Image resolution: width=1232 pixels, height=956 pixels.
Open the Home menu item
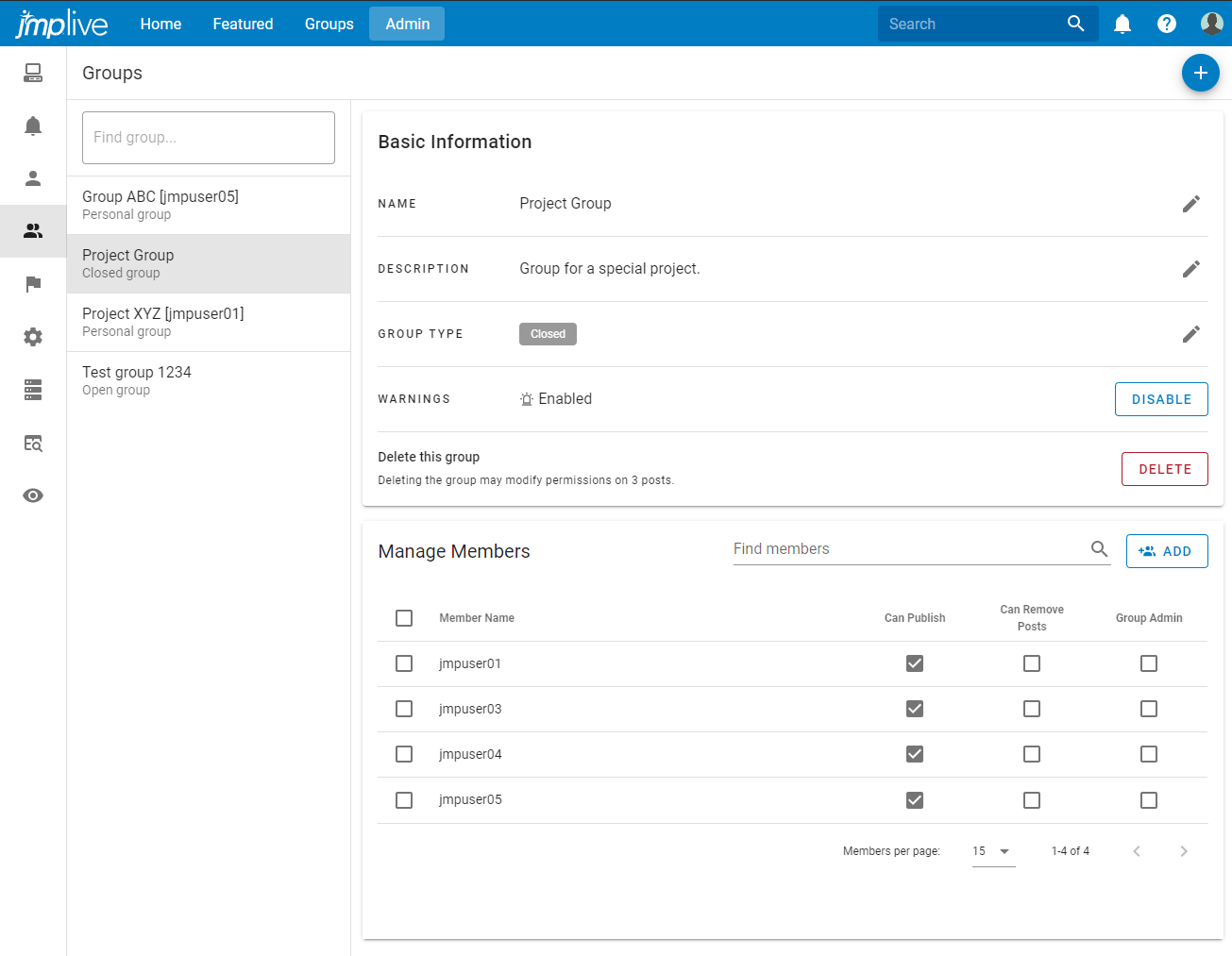coord(160,24)
